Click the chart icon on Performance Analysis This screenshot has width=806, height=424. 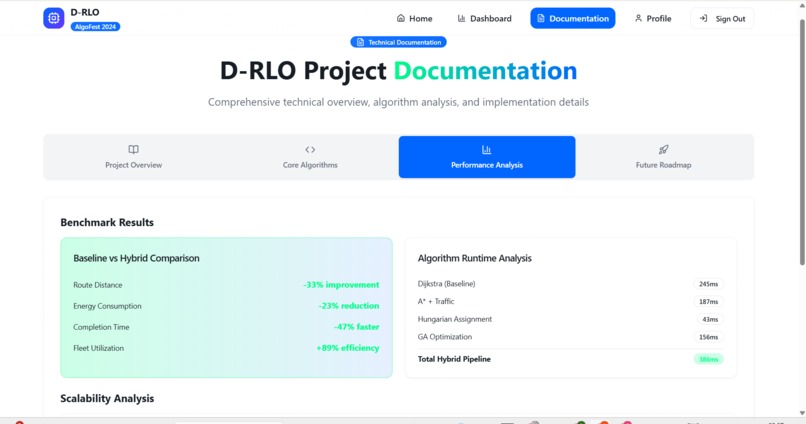click(x=486, y=150)
